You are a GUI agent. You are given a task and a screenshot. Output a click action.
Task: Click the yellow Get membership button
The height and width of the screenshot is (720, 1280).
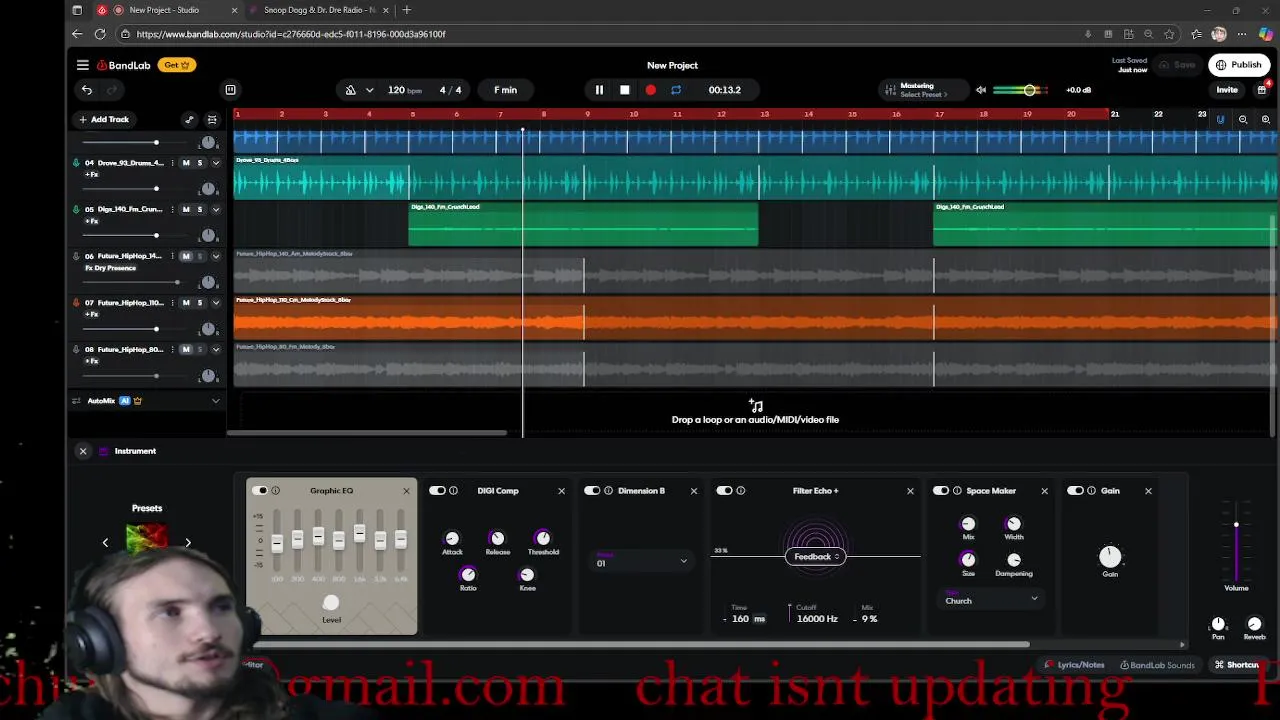pos(177,65)
